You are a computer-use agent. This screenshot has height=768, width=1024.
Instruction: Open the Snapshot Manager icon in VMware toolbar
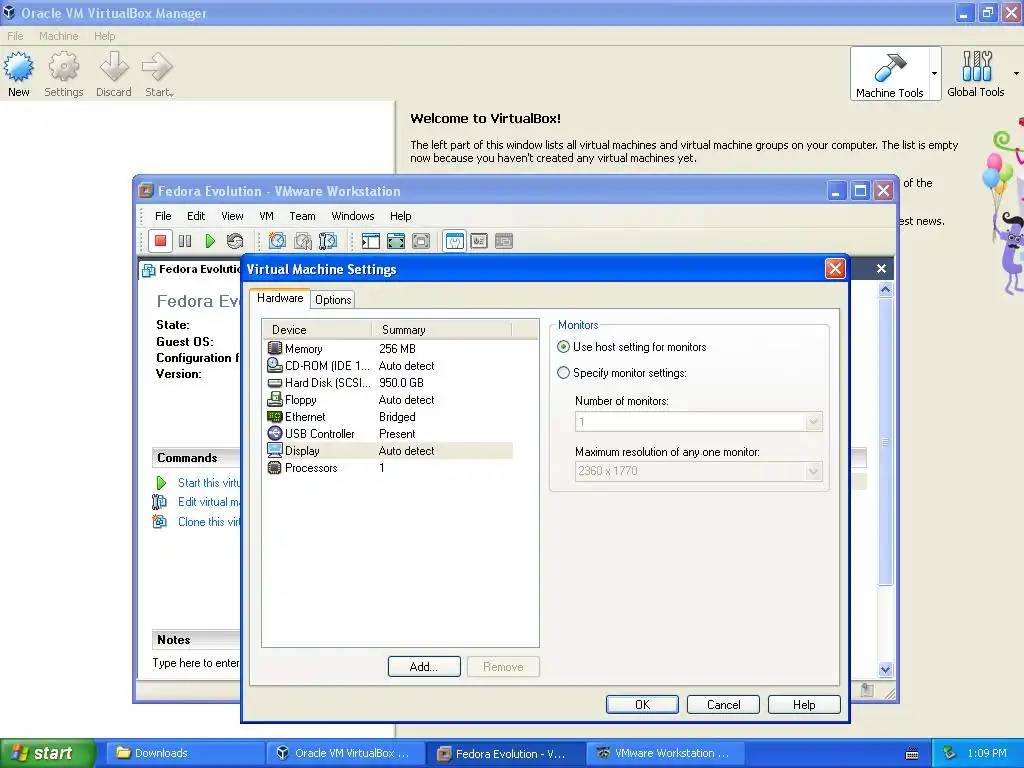[328, 241]
